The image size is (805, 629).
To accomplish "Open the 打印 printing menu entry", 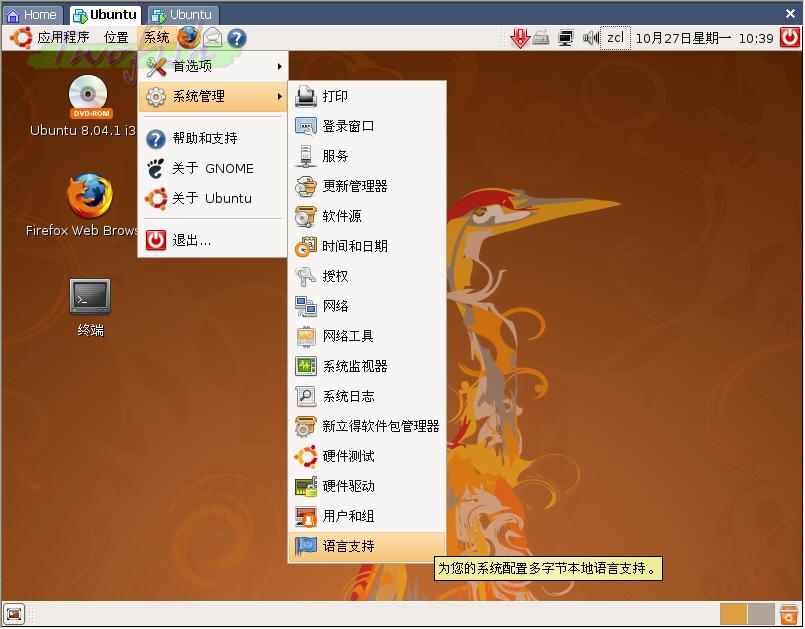I will [367, 97].
